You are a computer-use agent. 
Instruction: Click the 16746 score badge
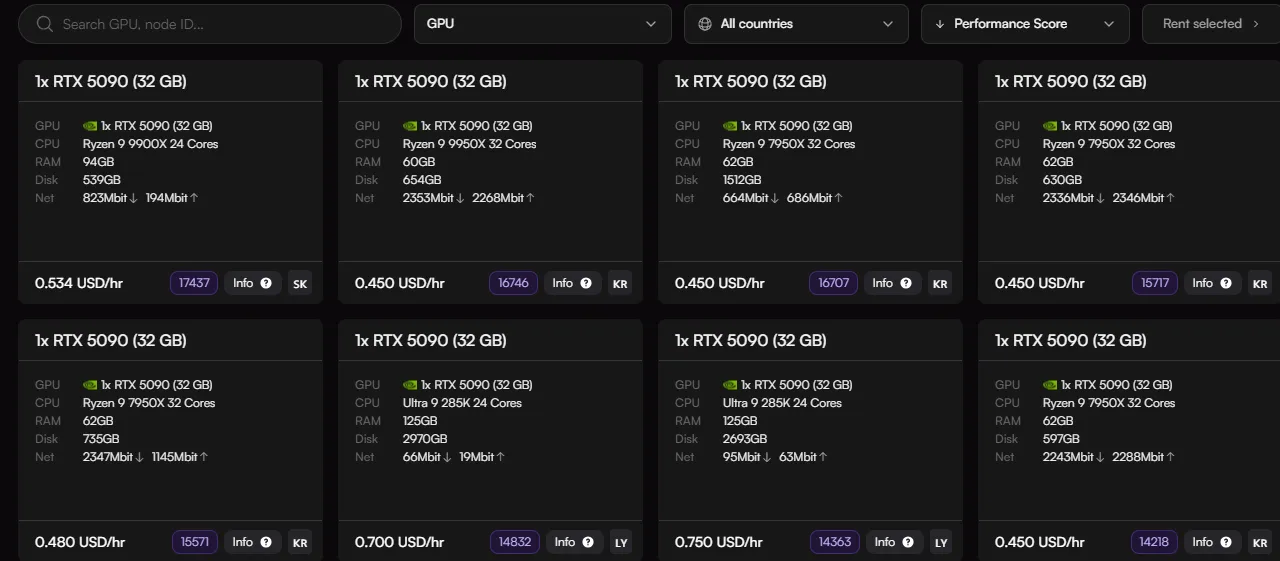(513, 283)
